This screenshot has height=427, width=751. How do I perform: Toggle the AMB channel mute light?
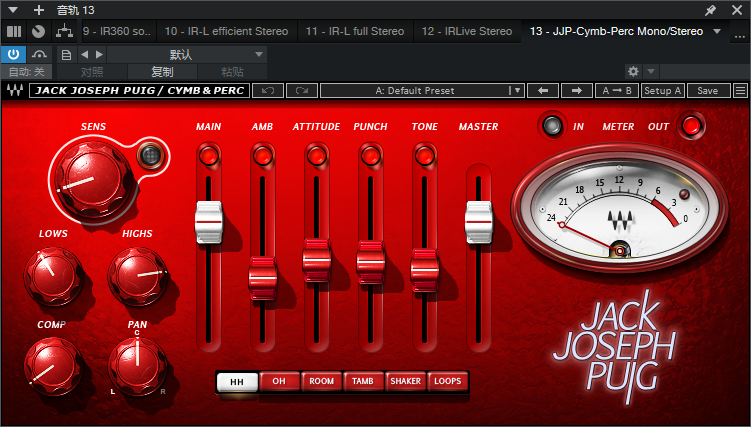click(x=262, y=156)
